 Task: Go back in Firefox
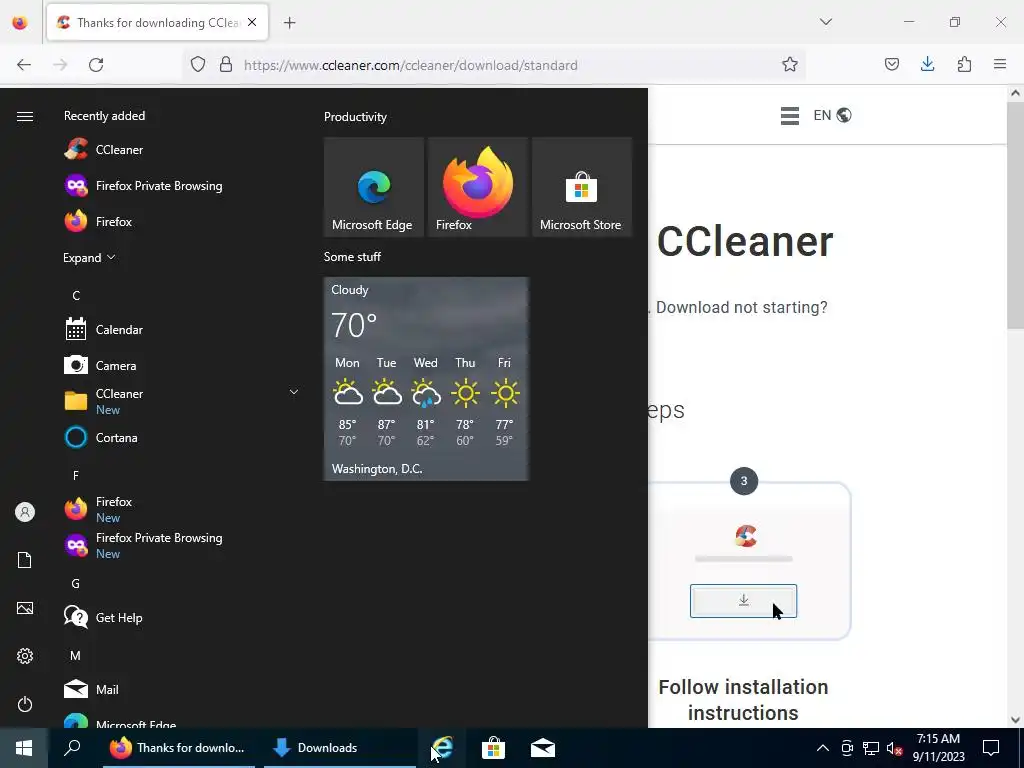pos(24,65)
